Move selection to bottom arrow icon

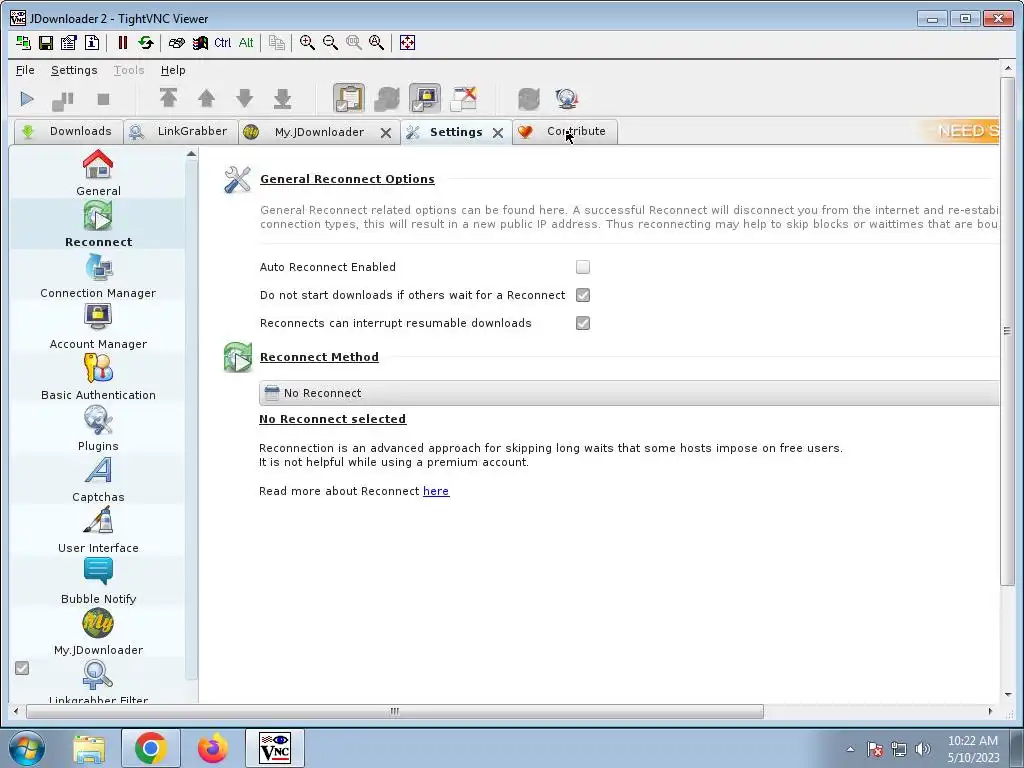tap(282, 98)
